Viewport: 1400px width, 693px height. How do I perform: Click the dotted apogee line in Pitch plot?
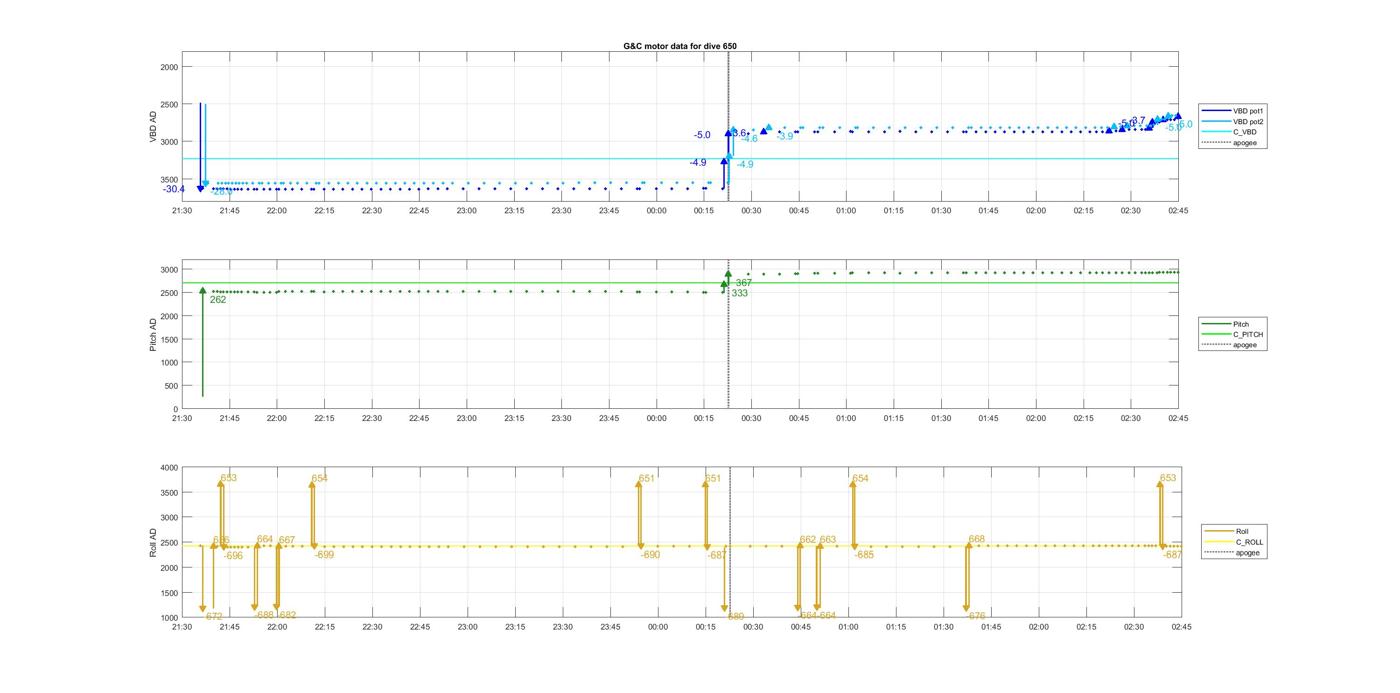728,335
